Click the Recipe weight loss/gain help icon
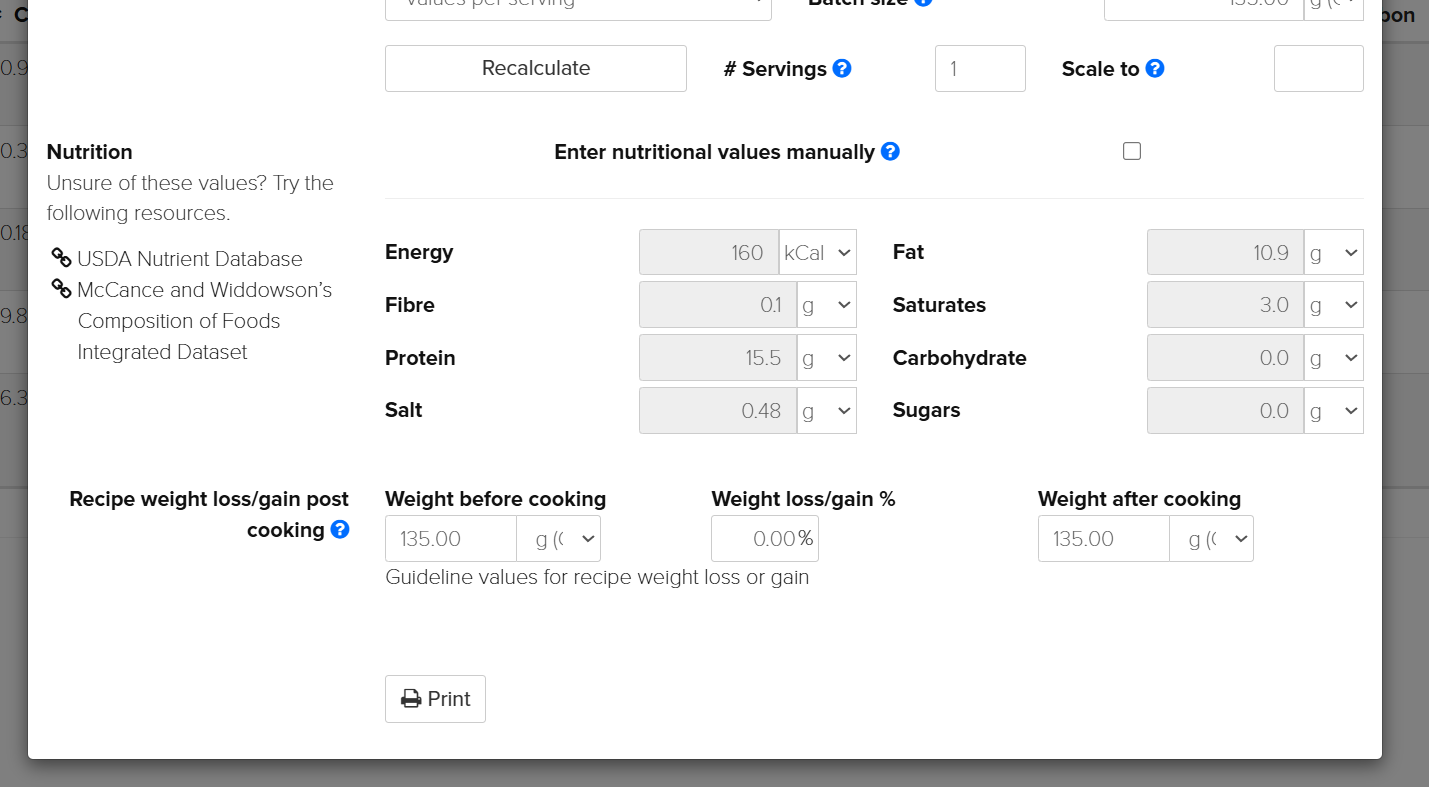Viewport: 1429px width, 787px height. [340, 530]
